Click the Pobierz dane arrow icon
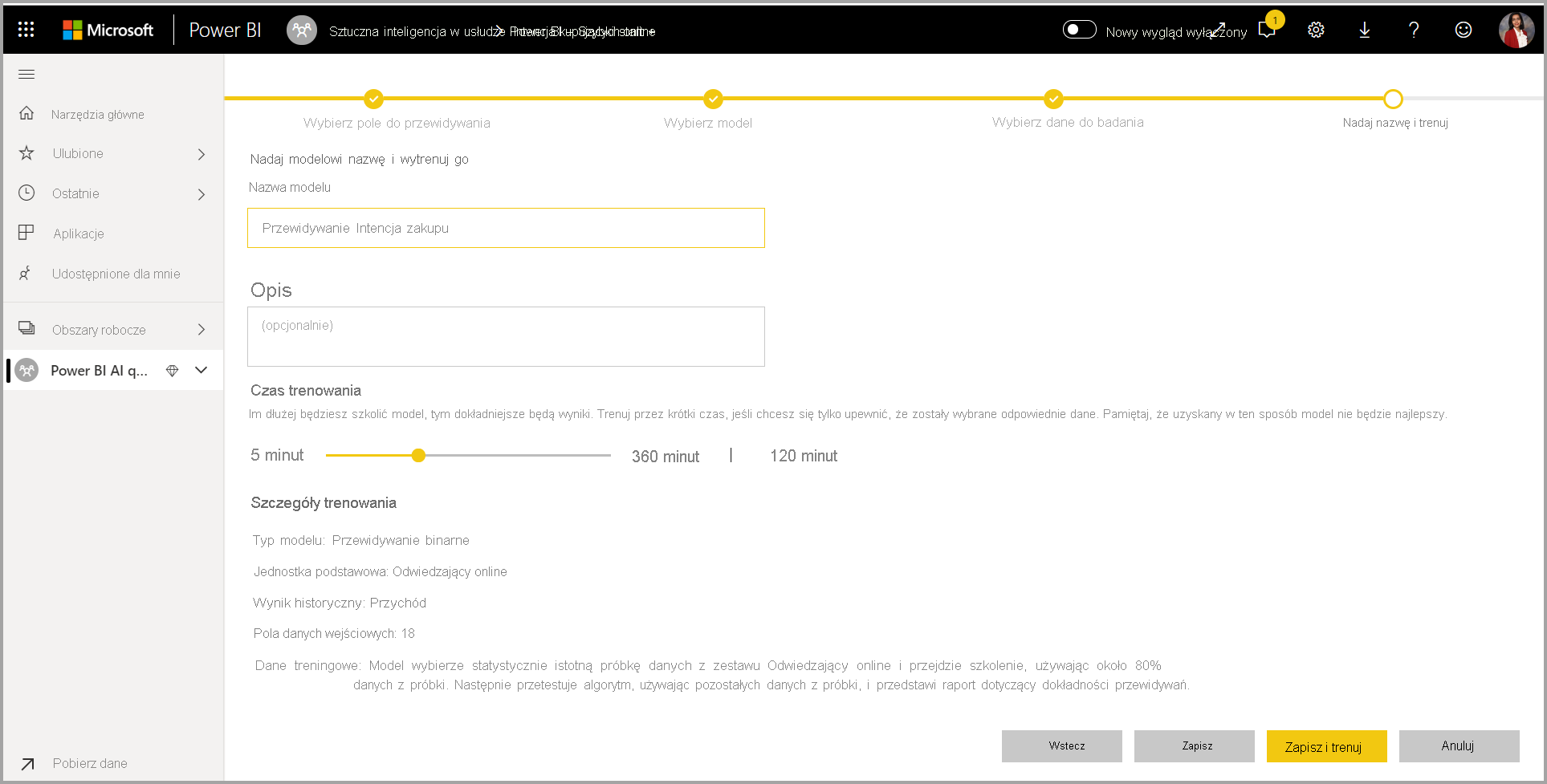 pos(27,764)
